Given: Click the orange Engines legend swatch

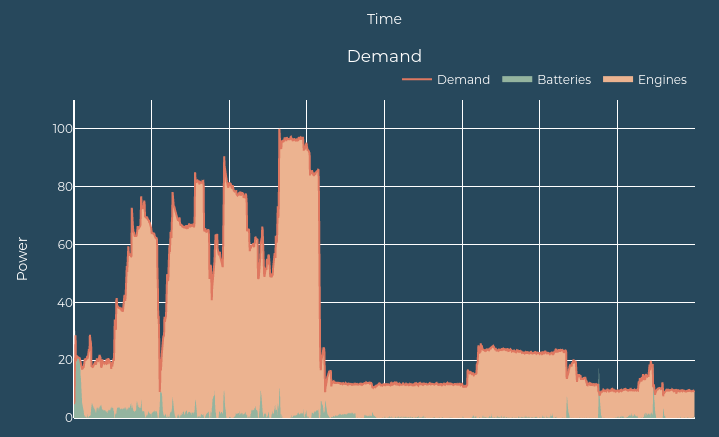Looking at the screenshot, I should tap(619, 80).
